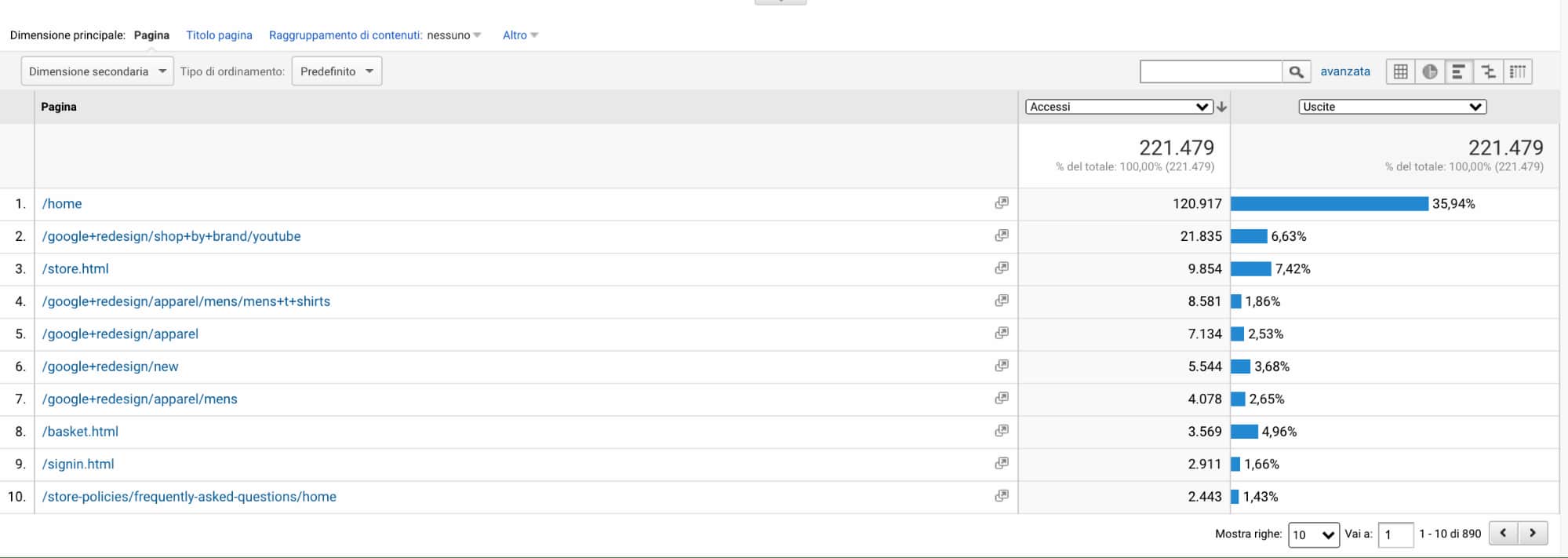Open /home page in new window icon
1568x558 pixels.
1002,203
